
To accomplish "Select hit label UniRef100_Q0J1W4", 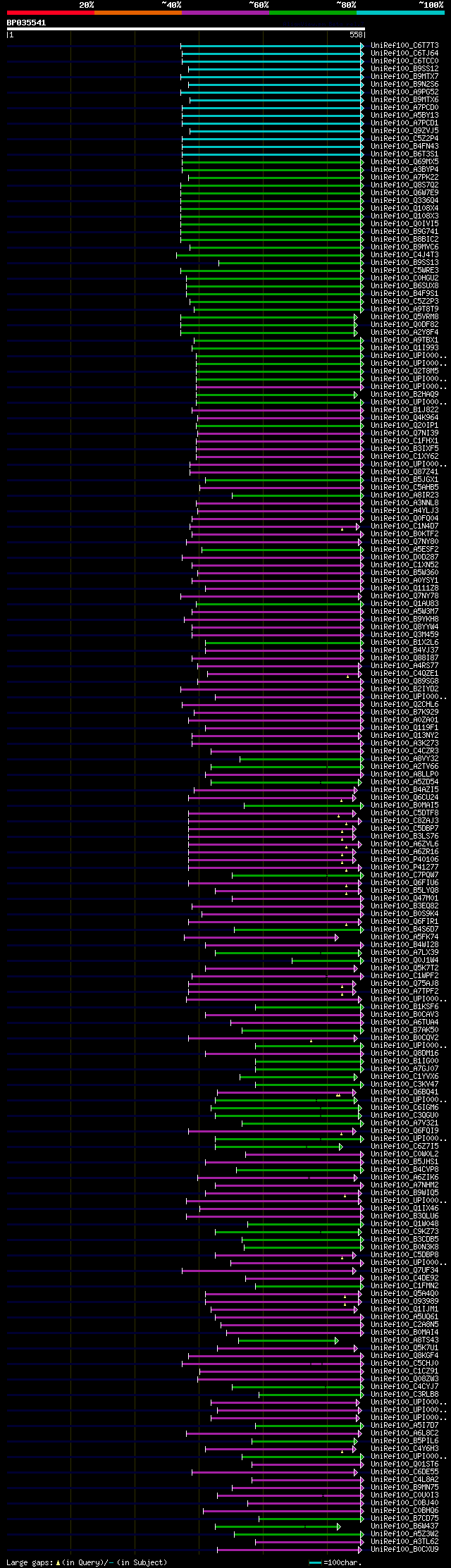I will point(404,960).
